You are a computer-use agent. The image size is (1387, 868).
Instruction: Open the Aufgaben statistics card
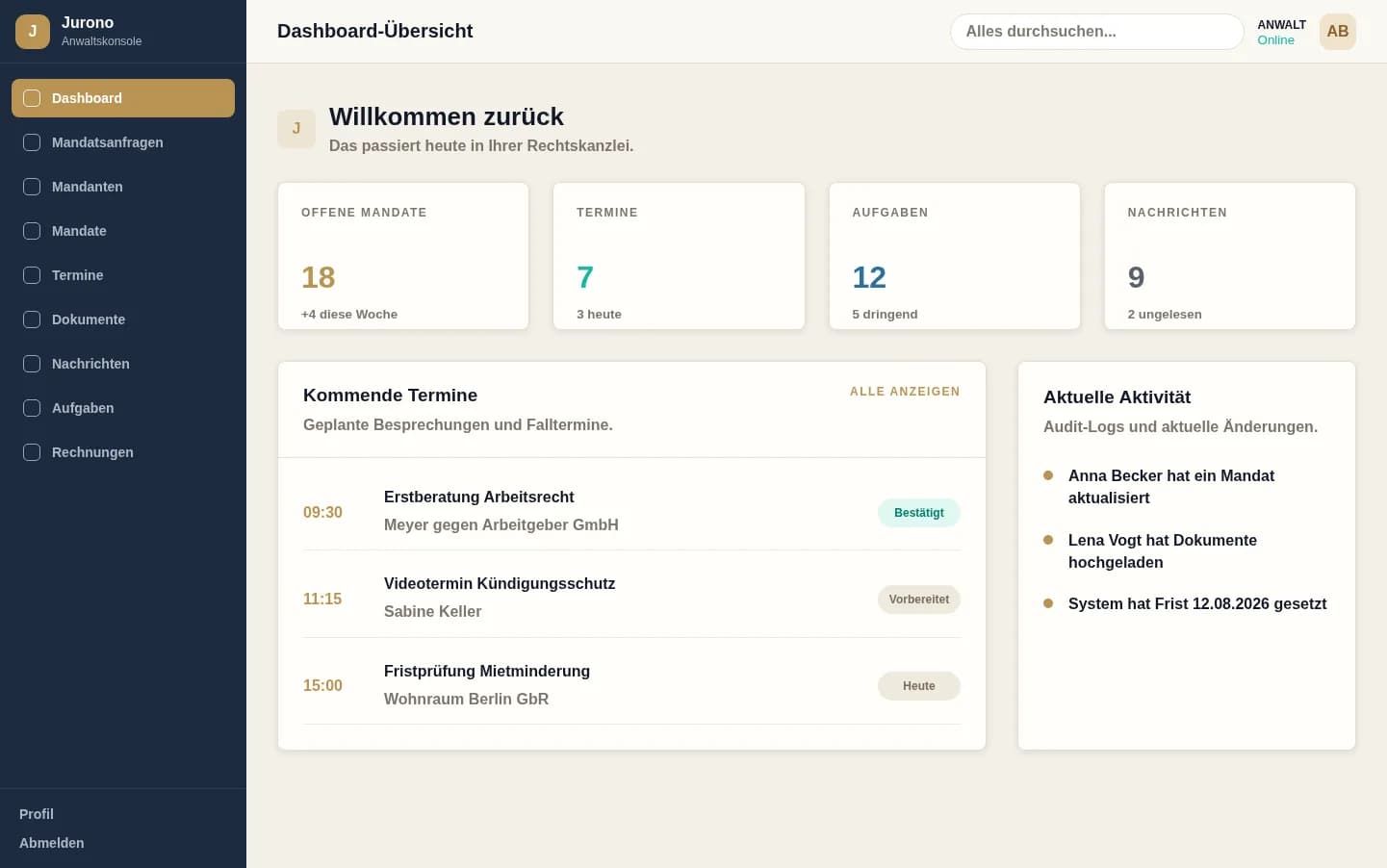coord(955,256)
